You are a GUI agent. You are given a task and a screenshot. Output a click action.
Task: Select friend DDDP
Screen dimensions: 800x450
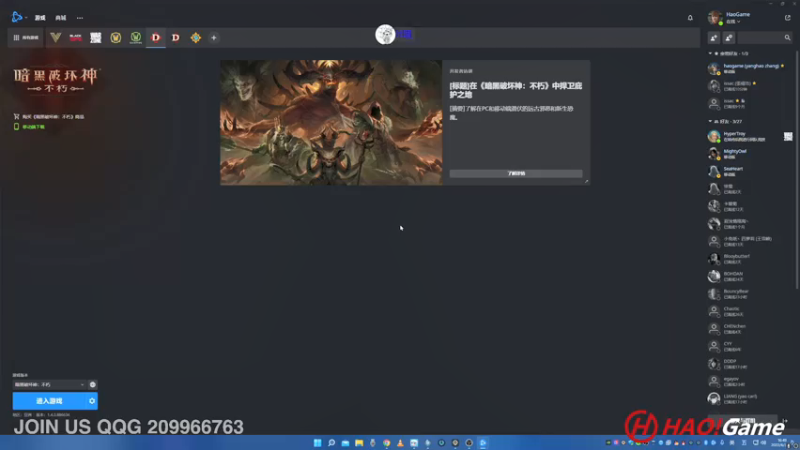point(750,364)
